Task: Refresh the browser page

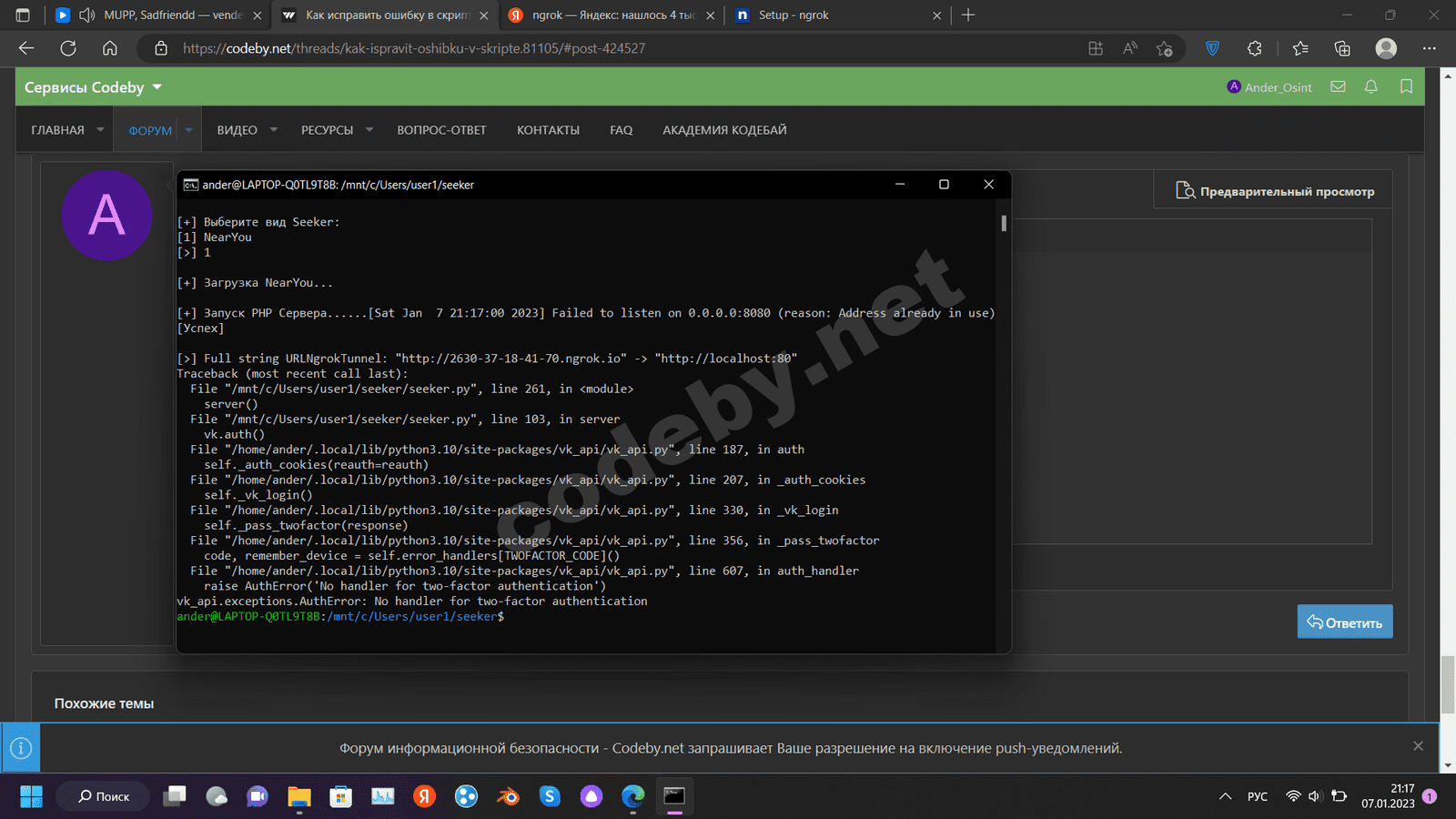Action: click(x=68, y=48)
